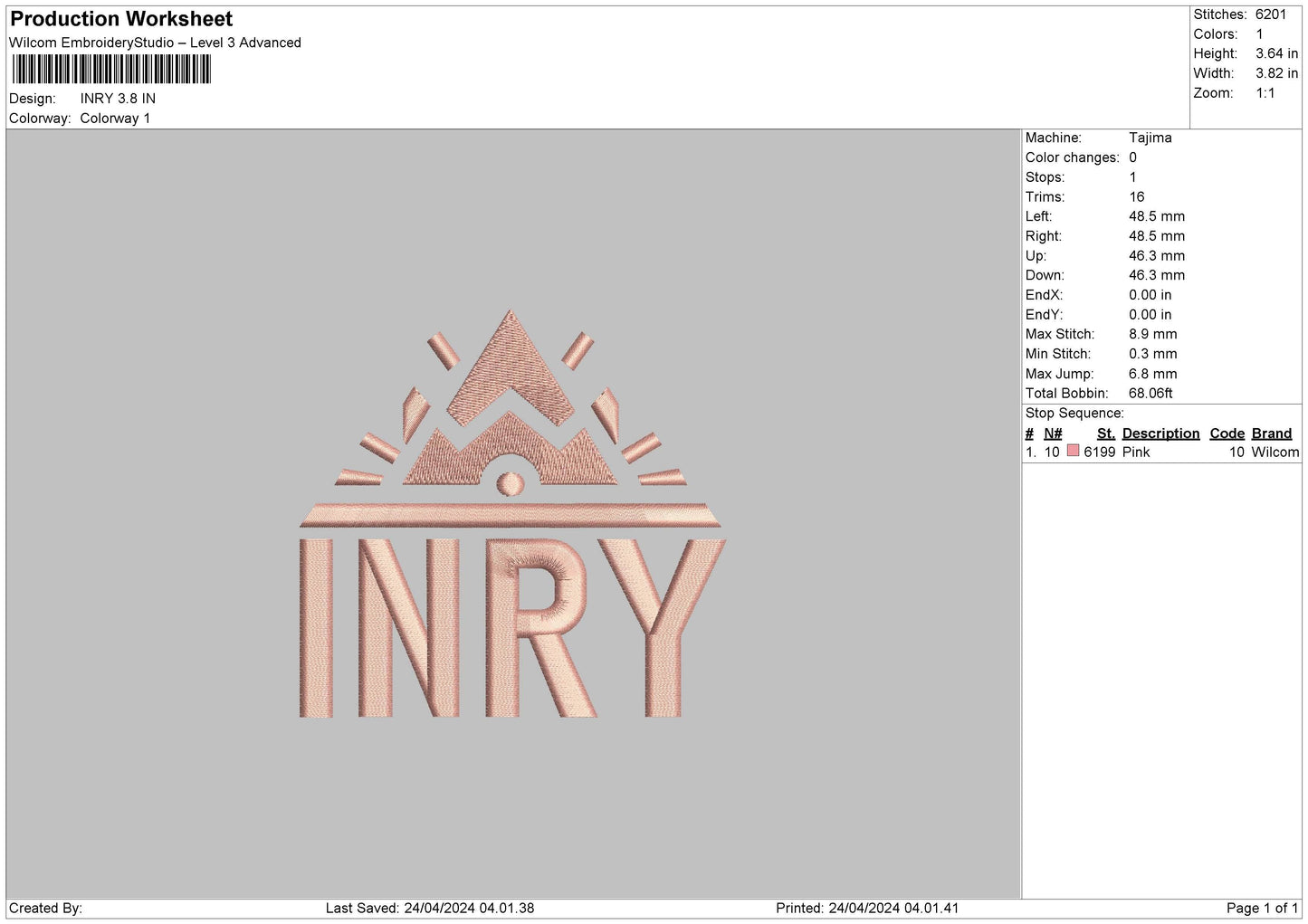Click the Max Stitch value 8.9 mm

click(1152, 334)
